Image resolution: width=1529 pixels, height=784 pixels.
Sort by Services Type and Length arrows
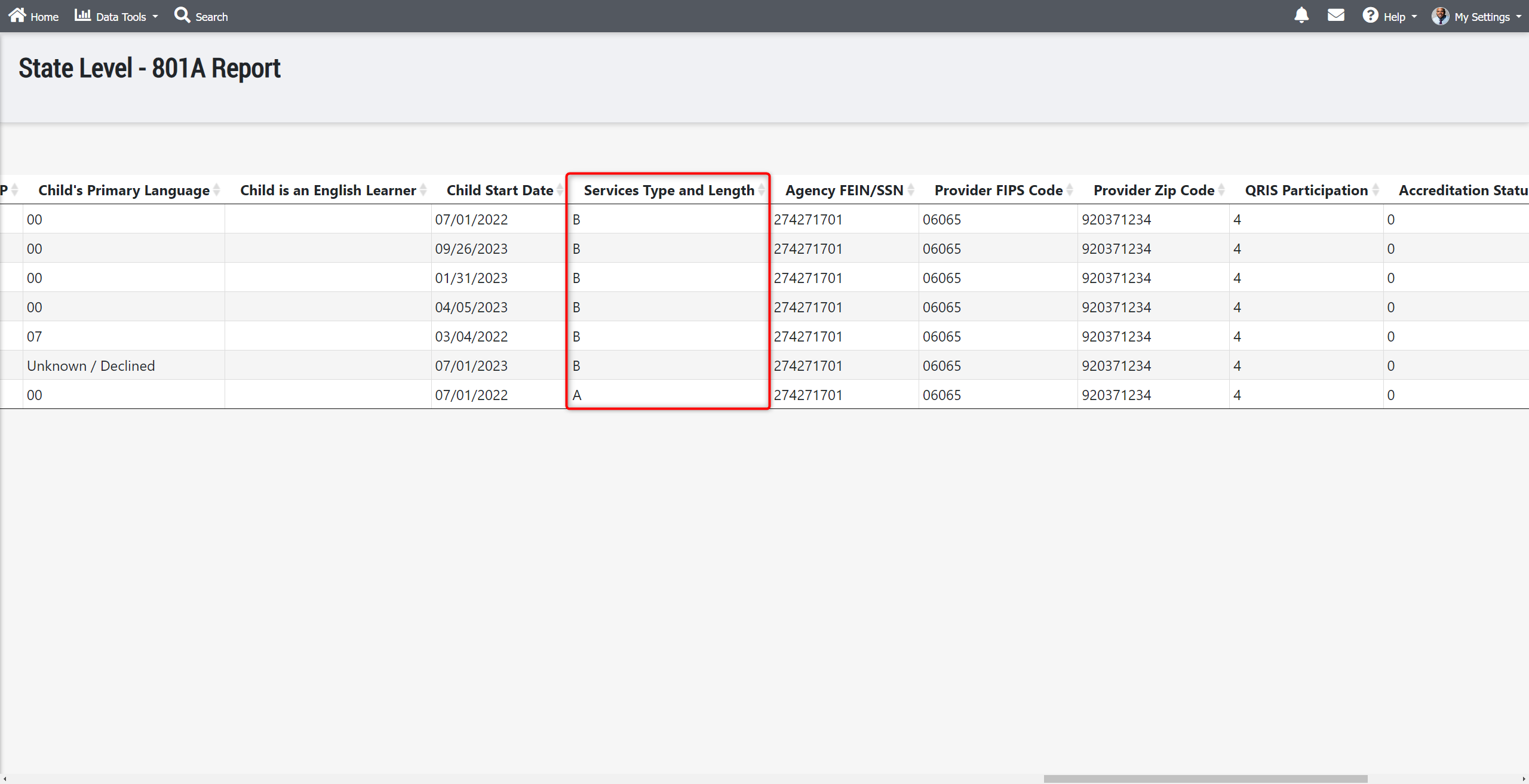762,190
